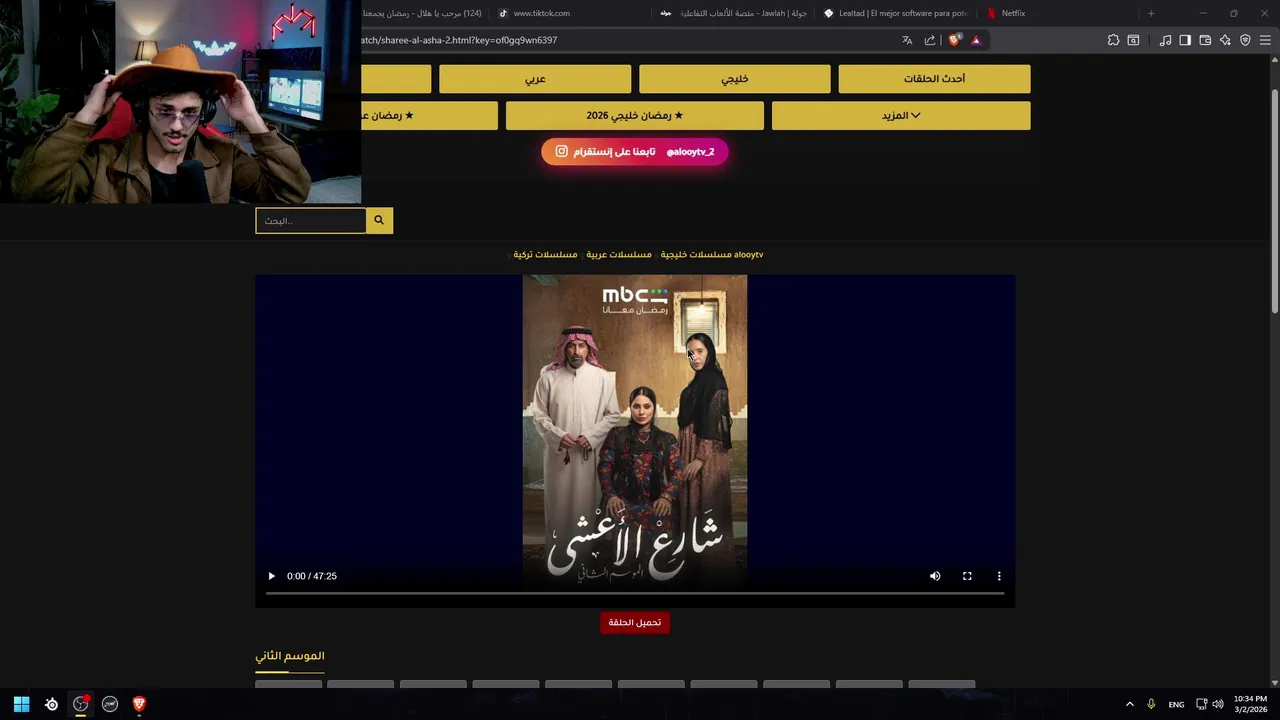Viewport: 1280px width, 720px height.
Task: Click the share page icon
Action: click(930, 40)
